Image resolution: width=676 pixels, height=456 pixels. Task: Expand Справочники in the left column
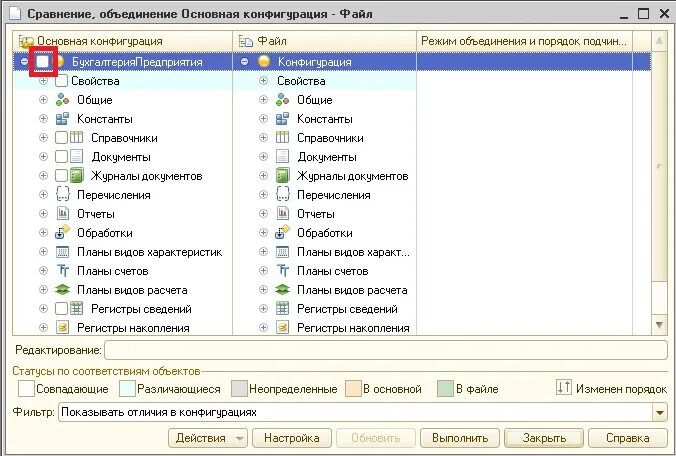(43, 137)
